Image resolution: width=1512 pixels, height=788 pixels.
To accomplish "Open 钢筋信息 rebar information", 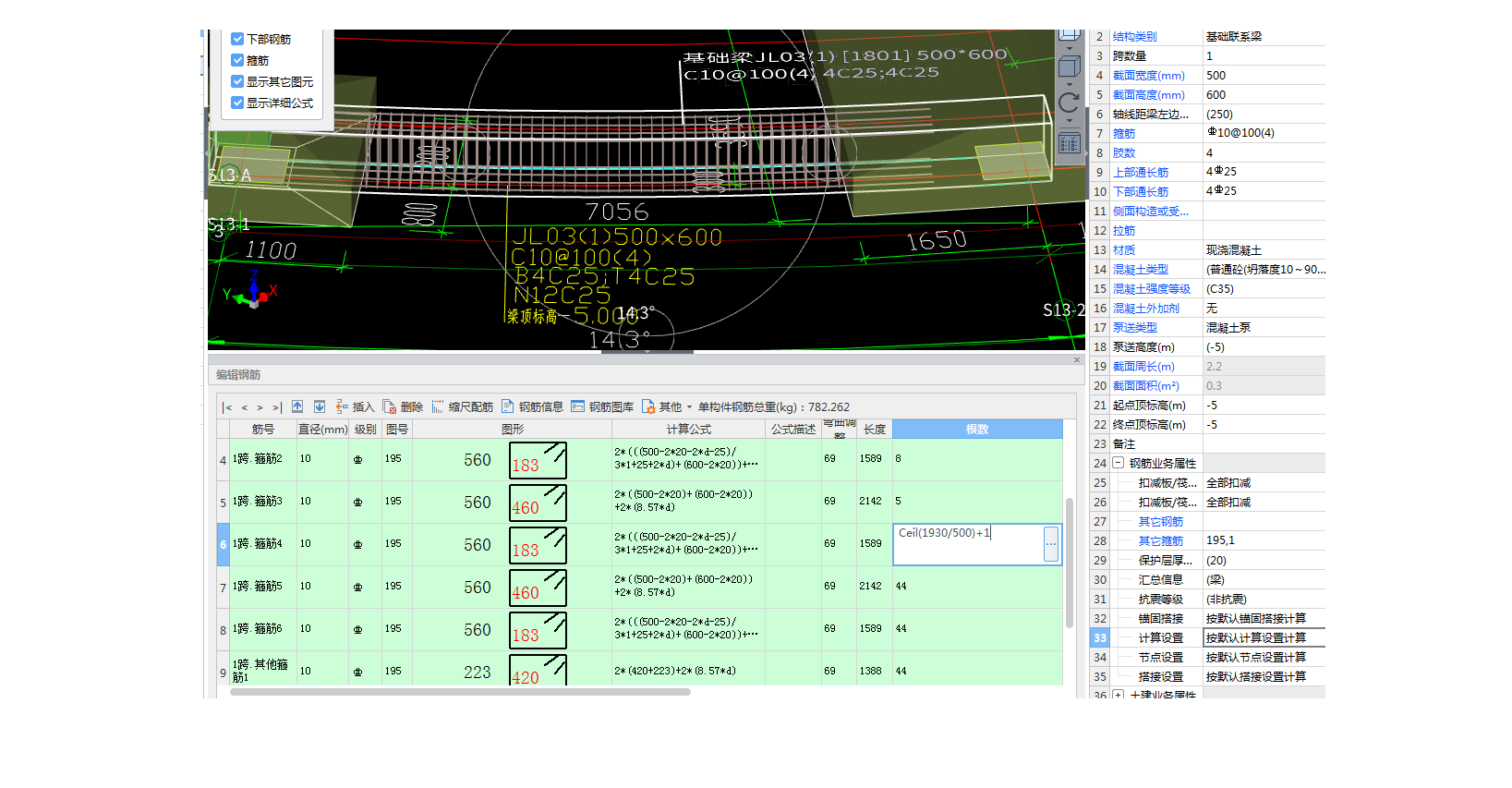I will click(532, 406).
